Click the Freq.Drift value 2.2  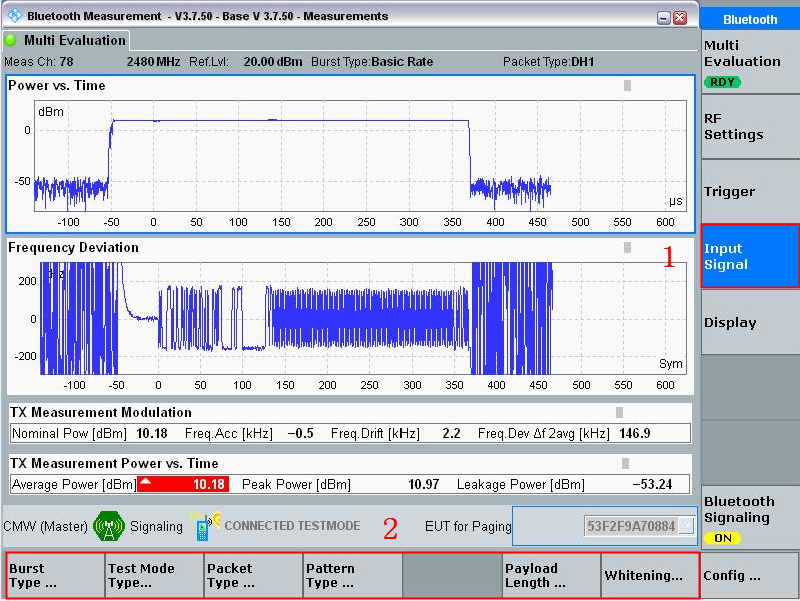point(452,434)
